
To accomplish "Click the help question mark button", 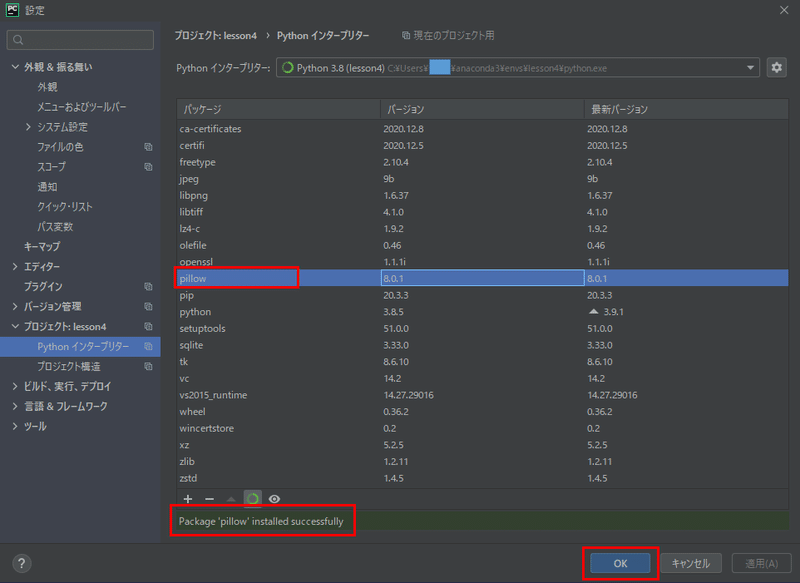I will click(x=21, y=563).
